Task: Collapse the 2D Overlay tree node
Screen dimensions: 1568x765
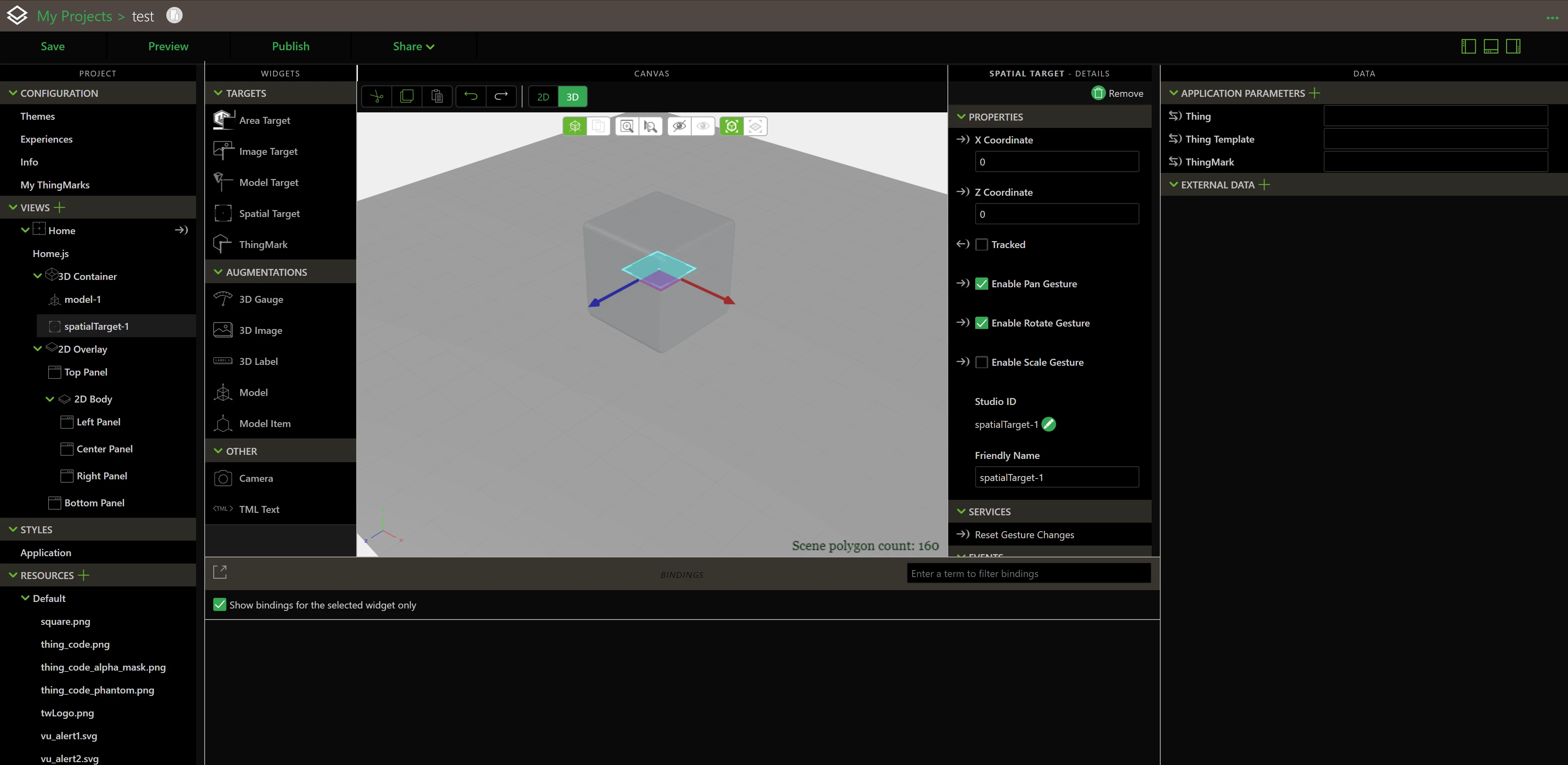Action: tap(38, 349)
